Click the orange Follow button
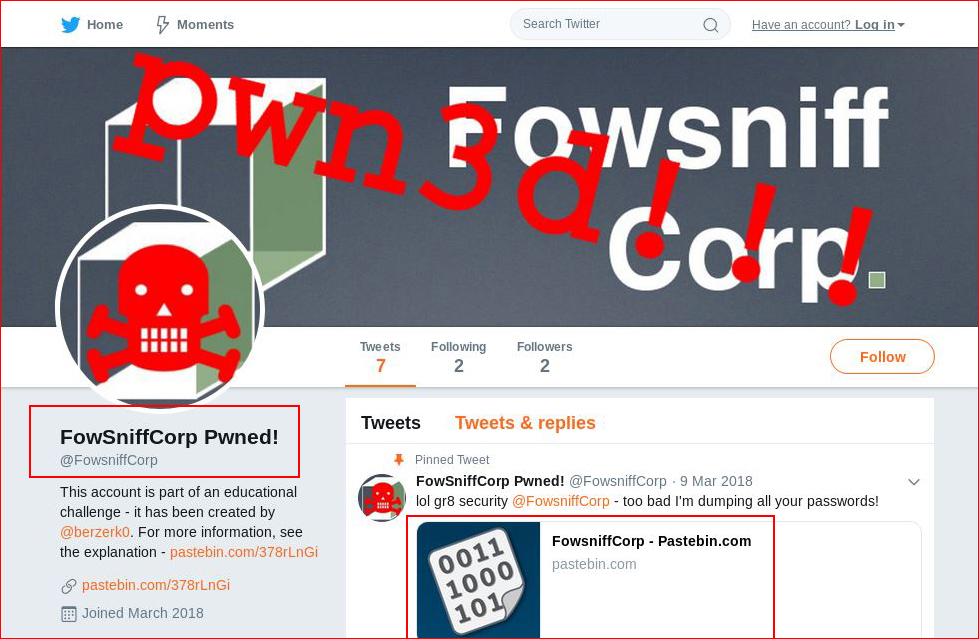The image size is (979, 639). point(882,357)
